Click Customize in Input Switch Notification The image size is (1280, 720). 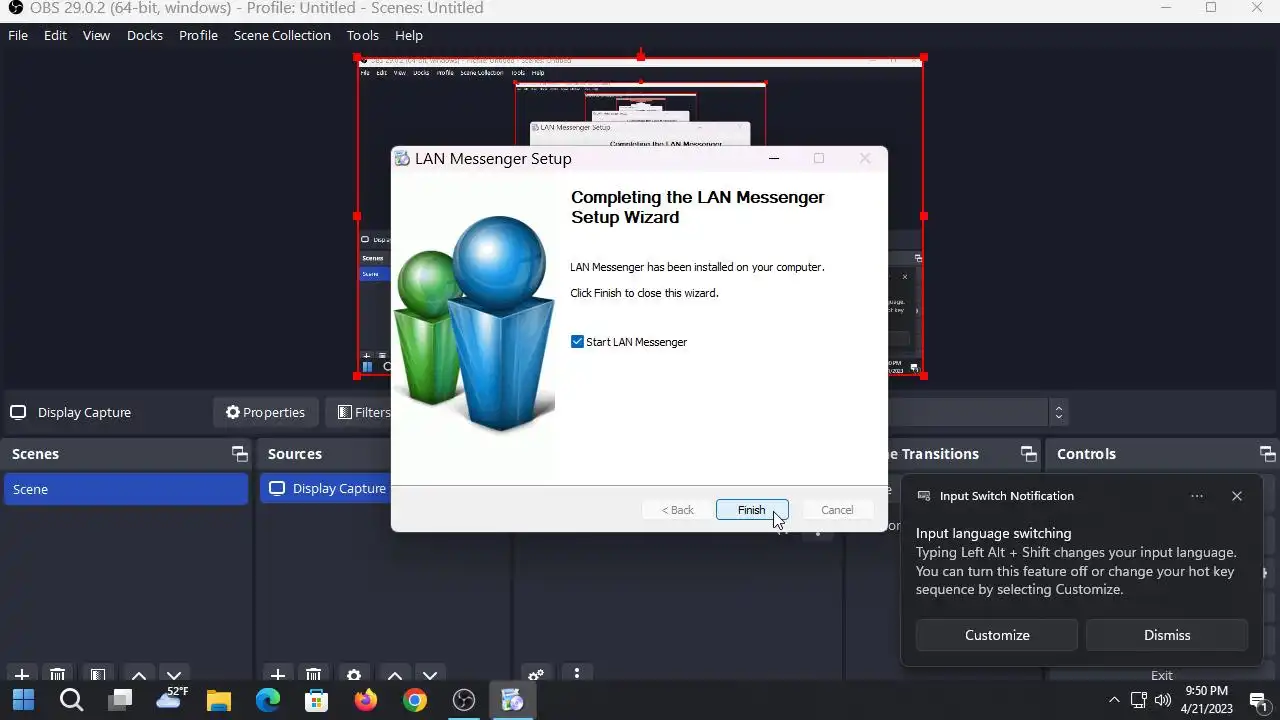(x=997, y=635)
